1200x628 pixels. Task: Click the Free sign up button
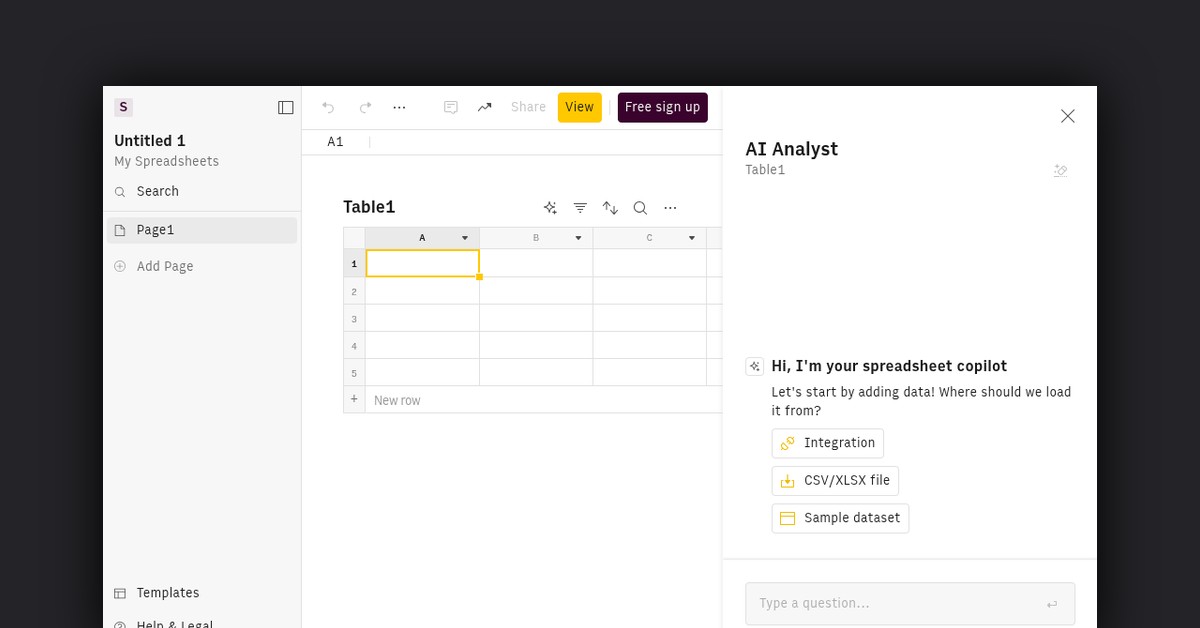(662, 107)
